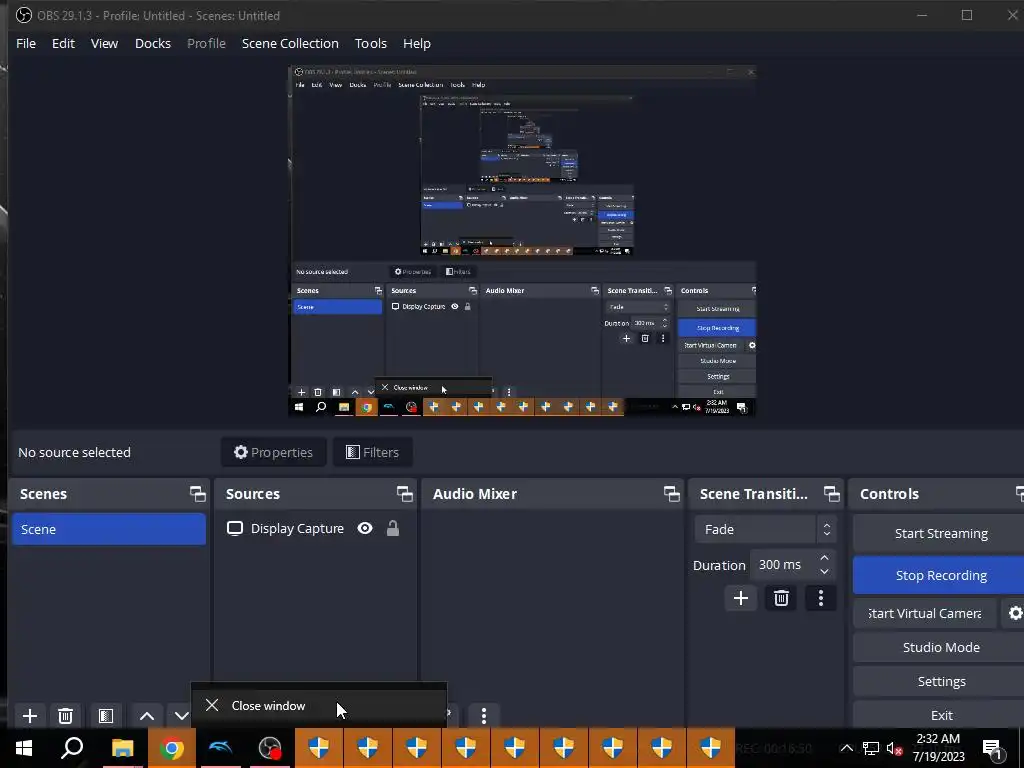Click the OBS logo in title bar
The image size is (1024, 768).
pyautogui.click(x=24, y=15)
